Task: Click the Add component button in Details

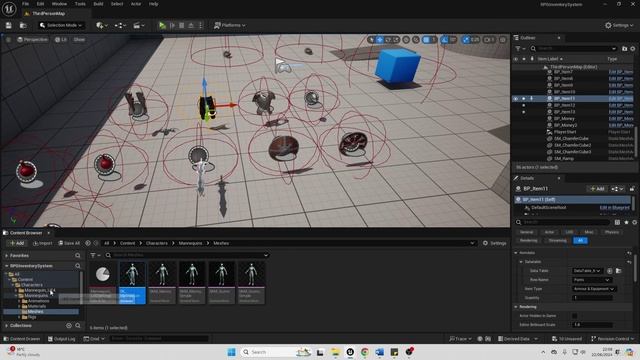Action: (x=597, y=189)
